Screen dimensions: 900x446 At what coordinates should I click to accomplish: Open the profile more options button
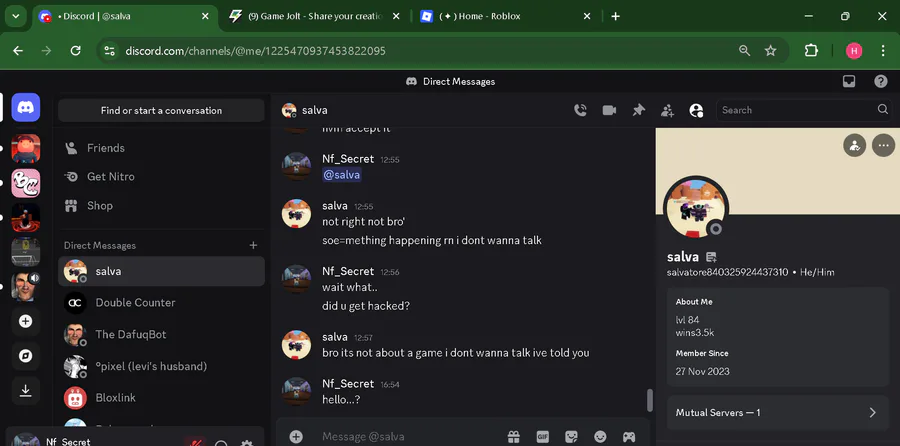(883, 145)
